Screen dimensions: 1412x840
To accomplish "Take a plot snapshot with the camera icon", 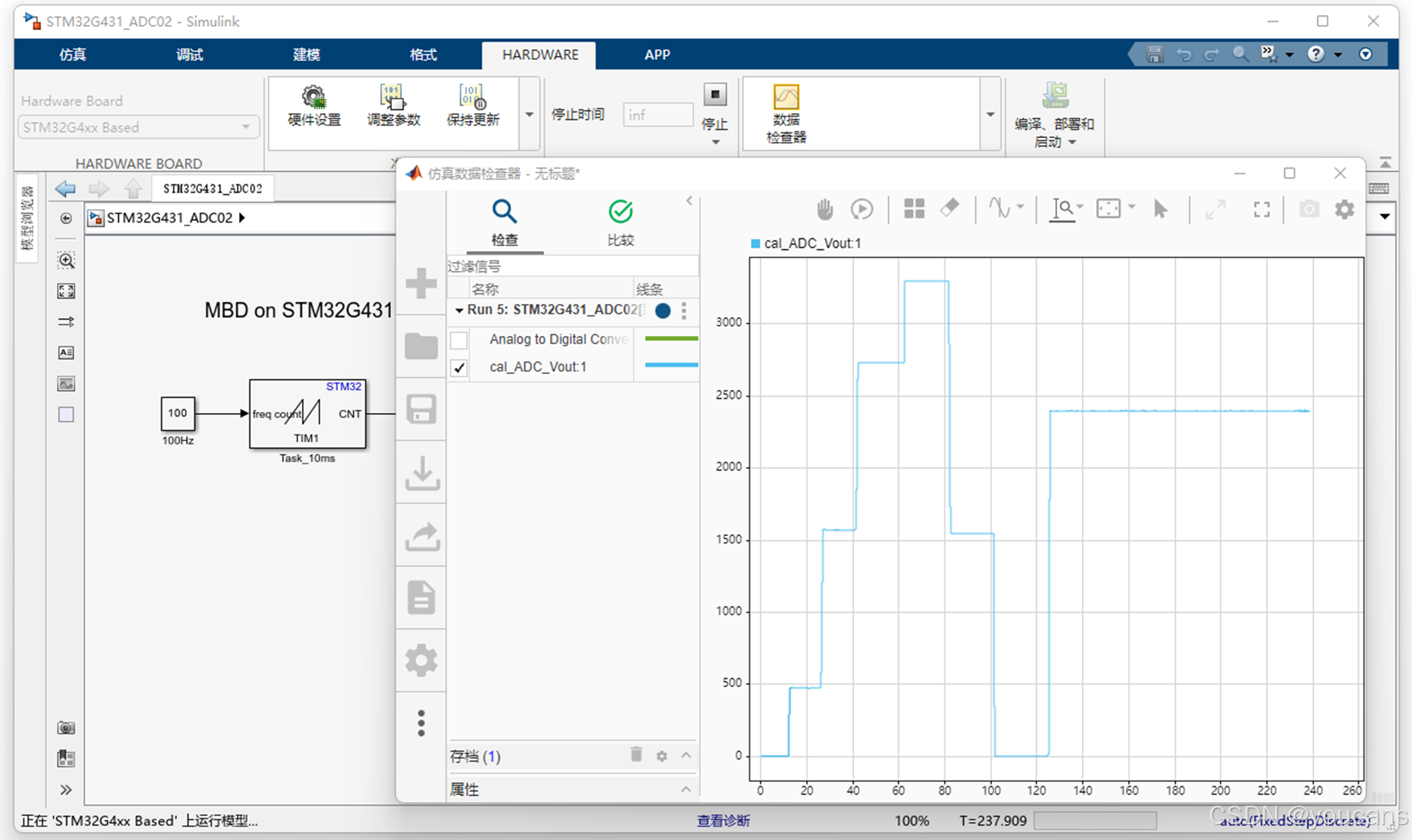I will coord(1309,209).
